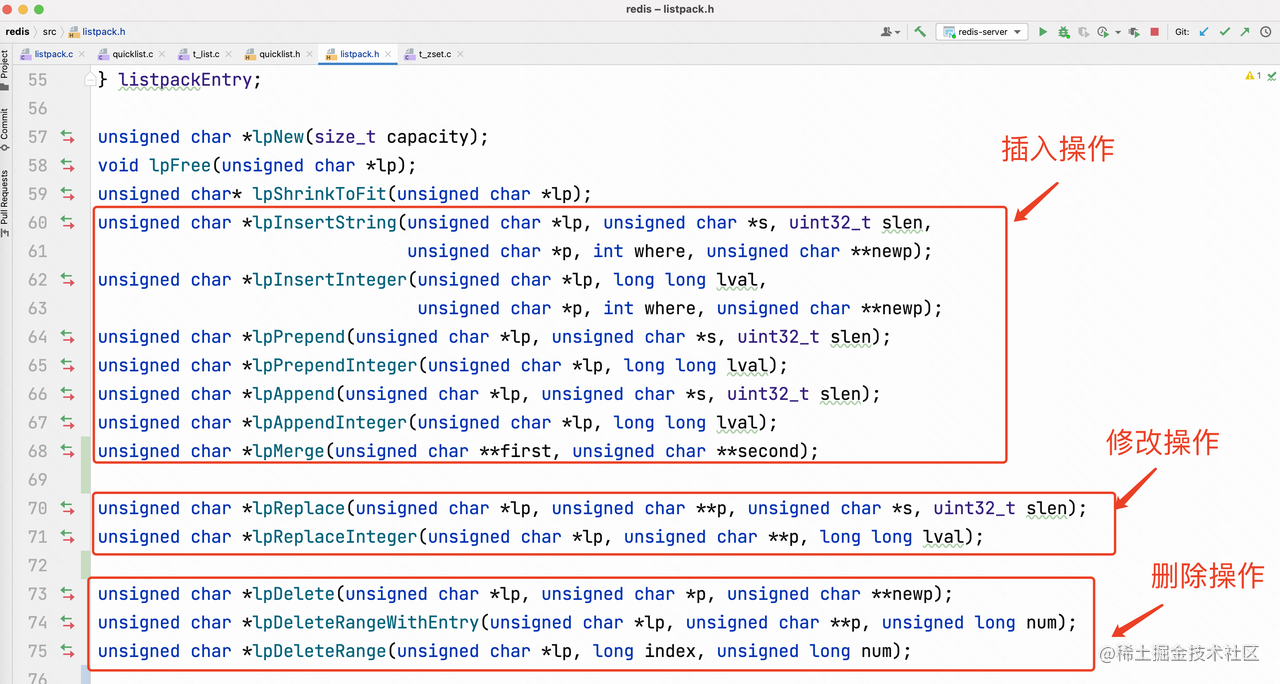Build the project with hammer icon
The width and height of the screenshot is (1280, 684).
tap(920, 32)
